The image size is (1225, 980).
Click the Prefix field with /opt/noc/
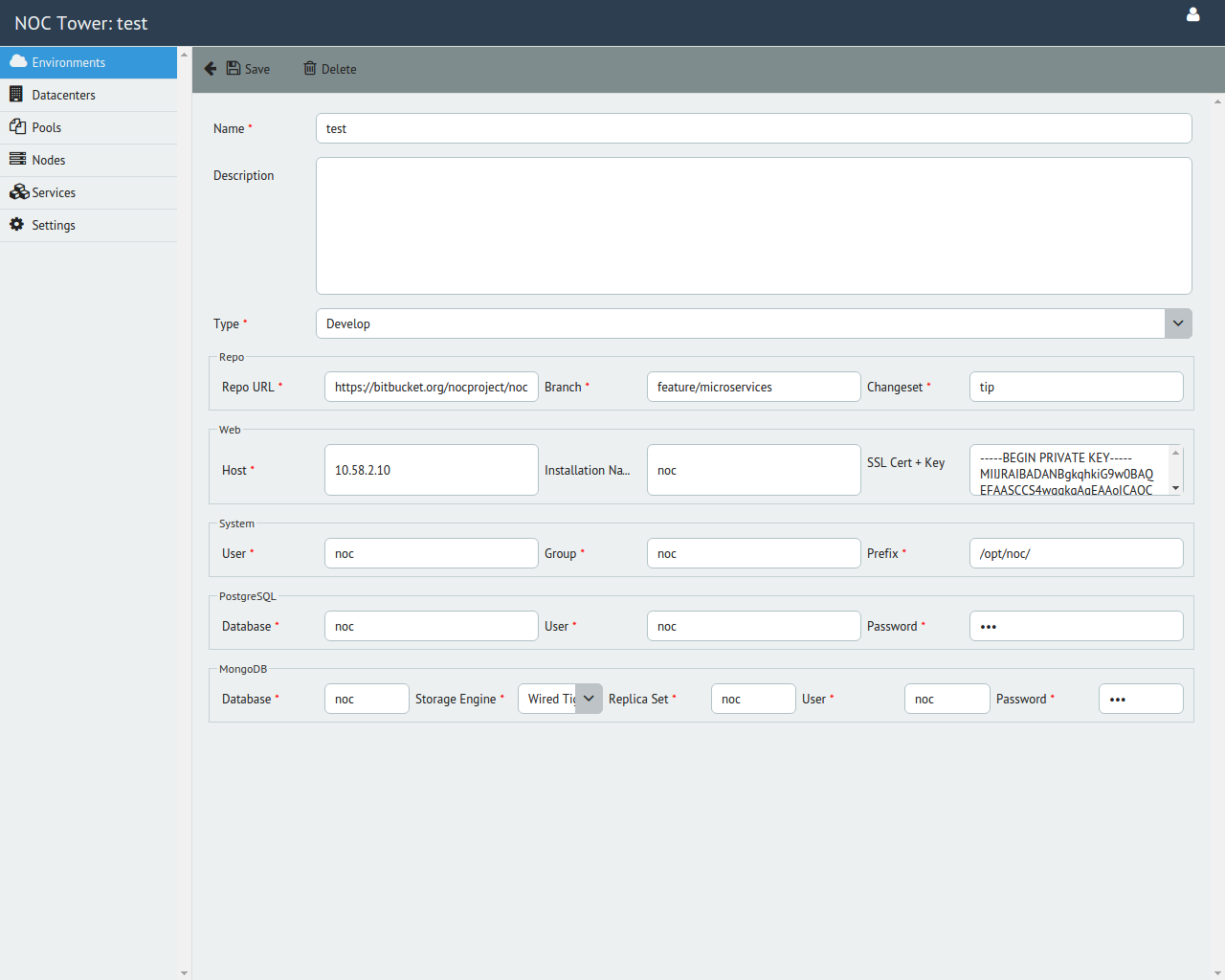1077,553
